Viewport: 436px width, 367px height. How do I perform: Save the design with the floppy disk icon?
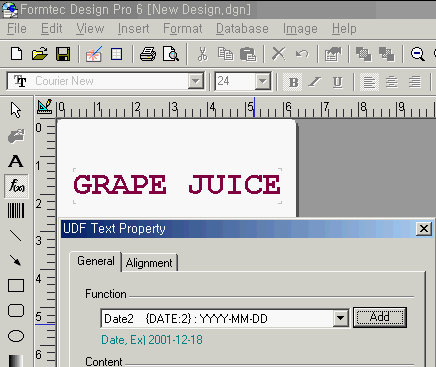[63, 54]
